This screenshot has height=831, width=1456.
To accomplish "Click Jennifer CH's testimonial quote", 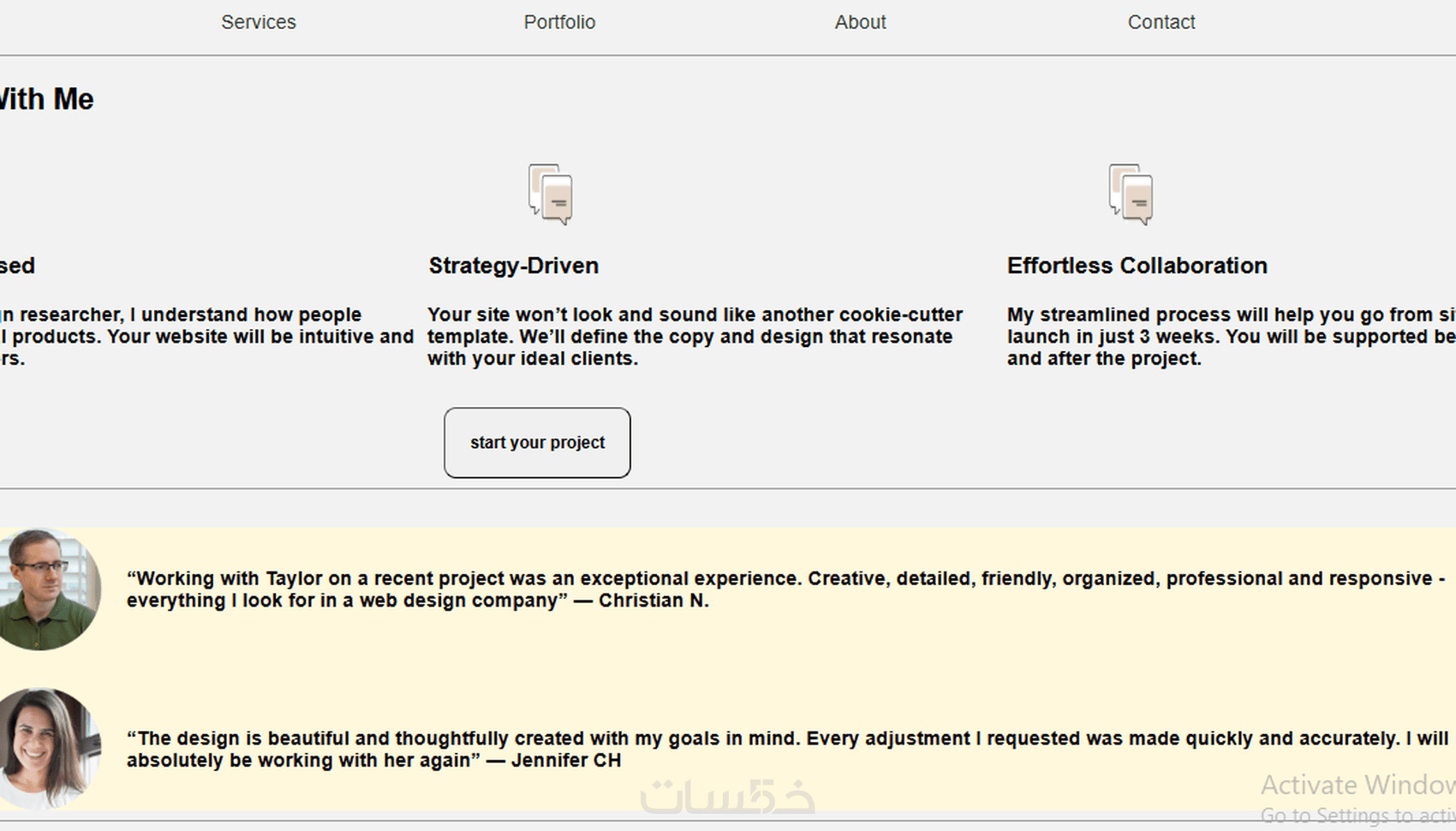I will [x=785, y=750].
